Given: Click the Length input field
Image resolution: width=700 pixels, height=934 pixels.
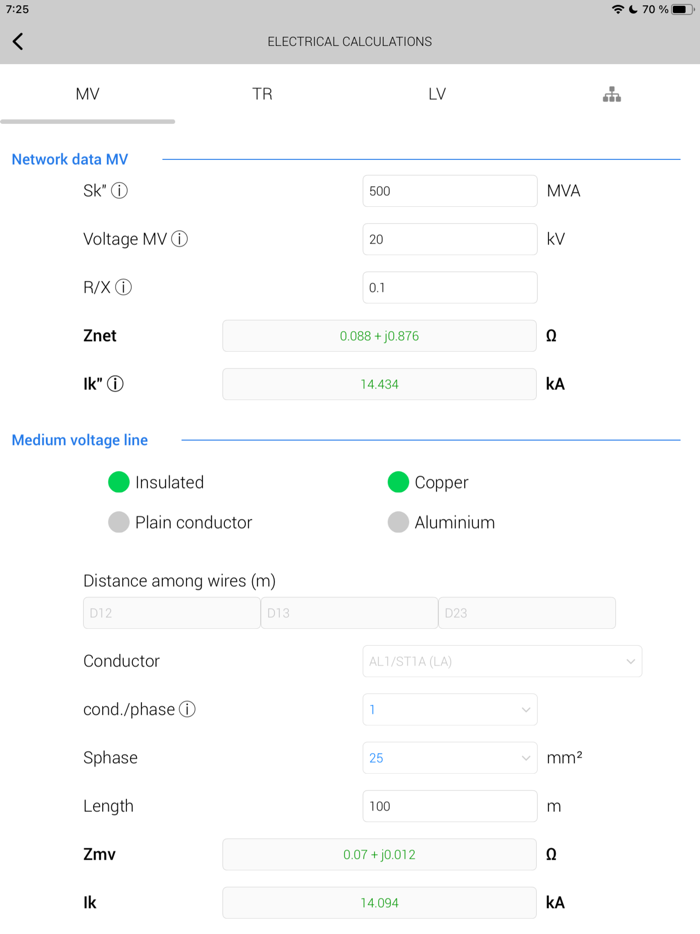Looking at the screenshot, I should (x=449, y=806).
